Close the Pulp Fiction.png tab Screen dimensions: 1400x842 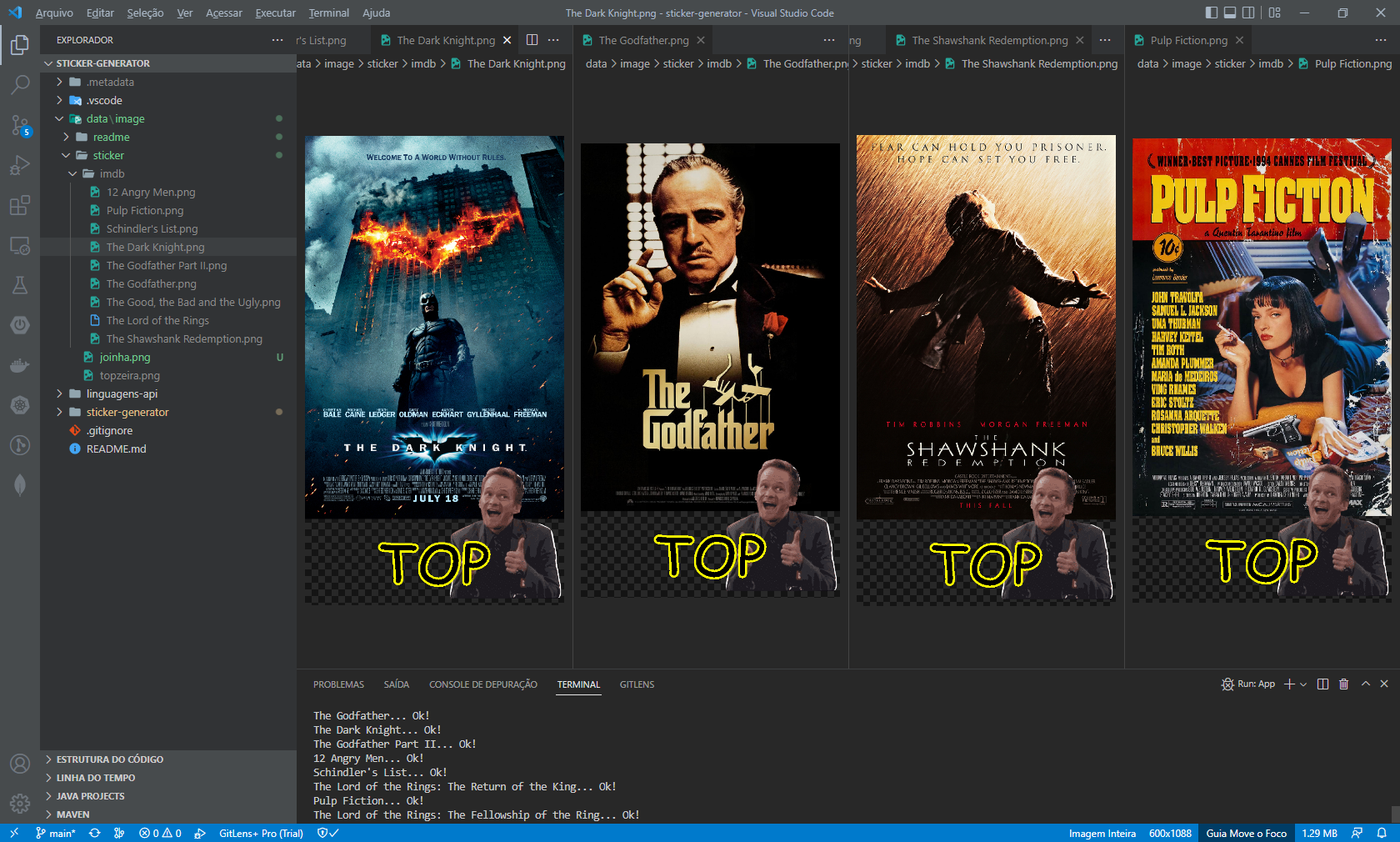pos(1239,40)
